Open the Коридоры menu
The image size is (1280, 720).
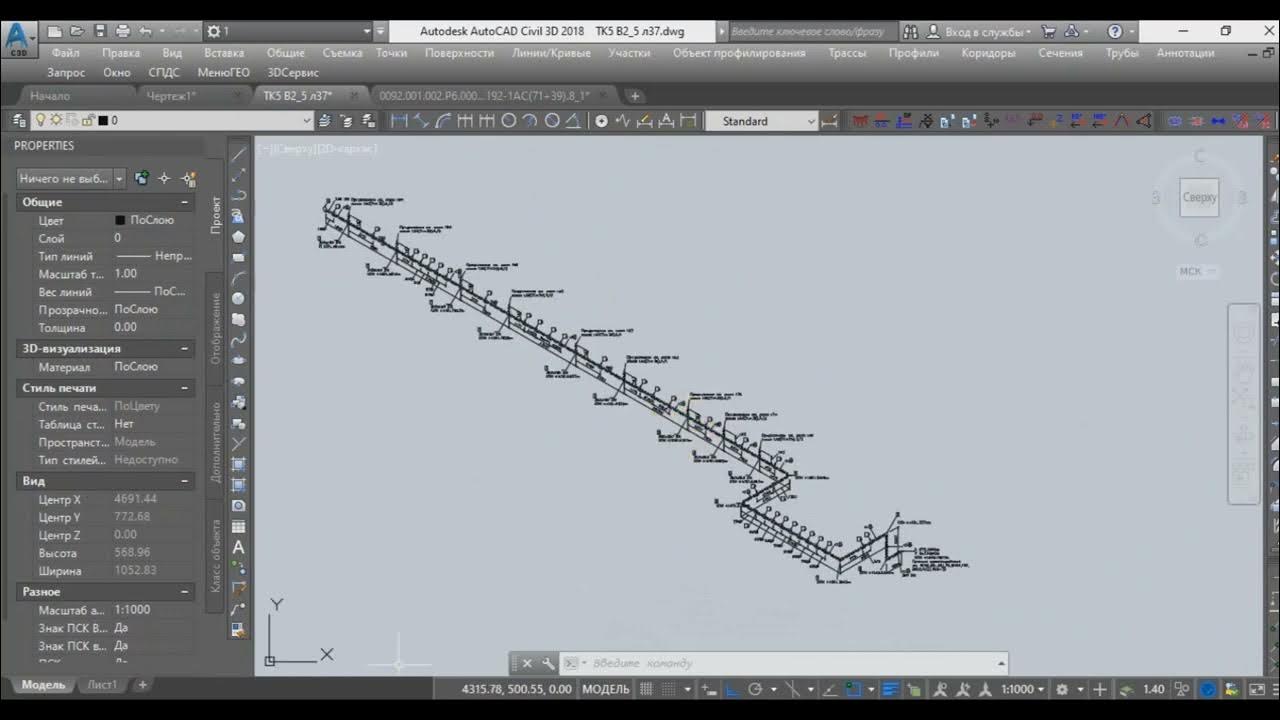(988, 53)
